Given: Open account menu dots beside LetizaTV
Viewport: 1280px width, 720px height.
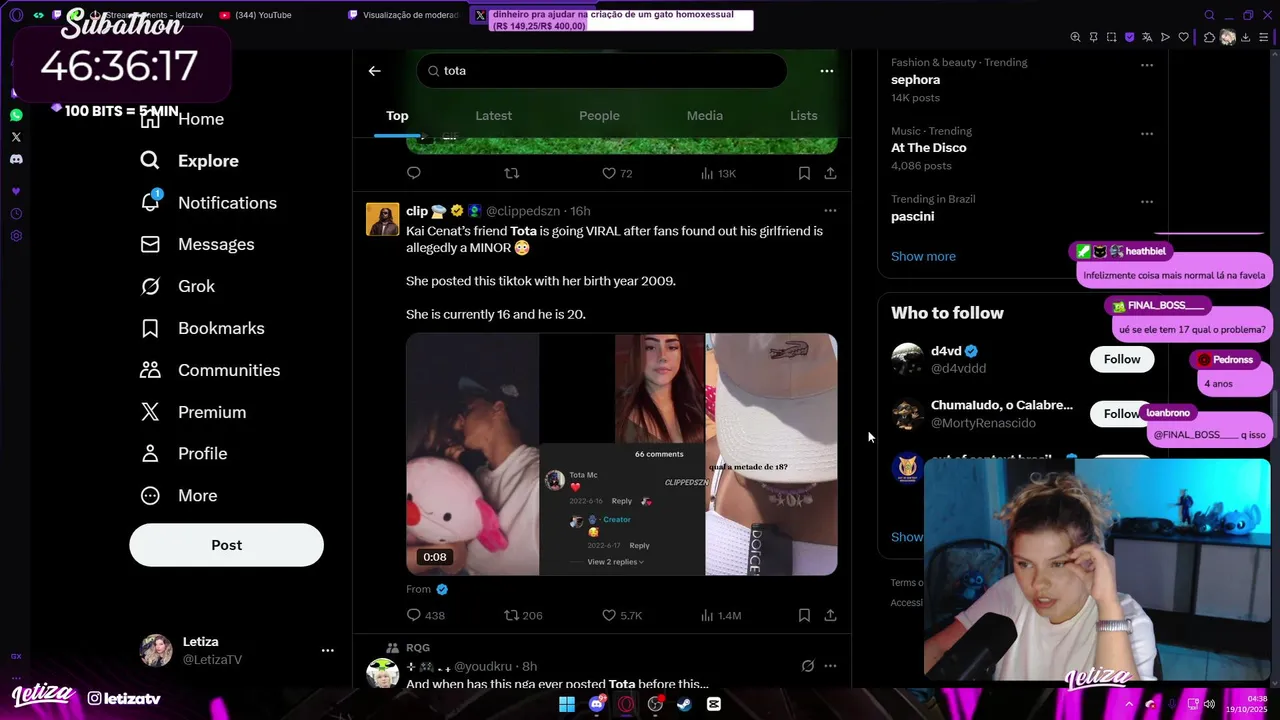Looking at the screenshot, I should [327, 650].
